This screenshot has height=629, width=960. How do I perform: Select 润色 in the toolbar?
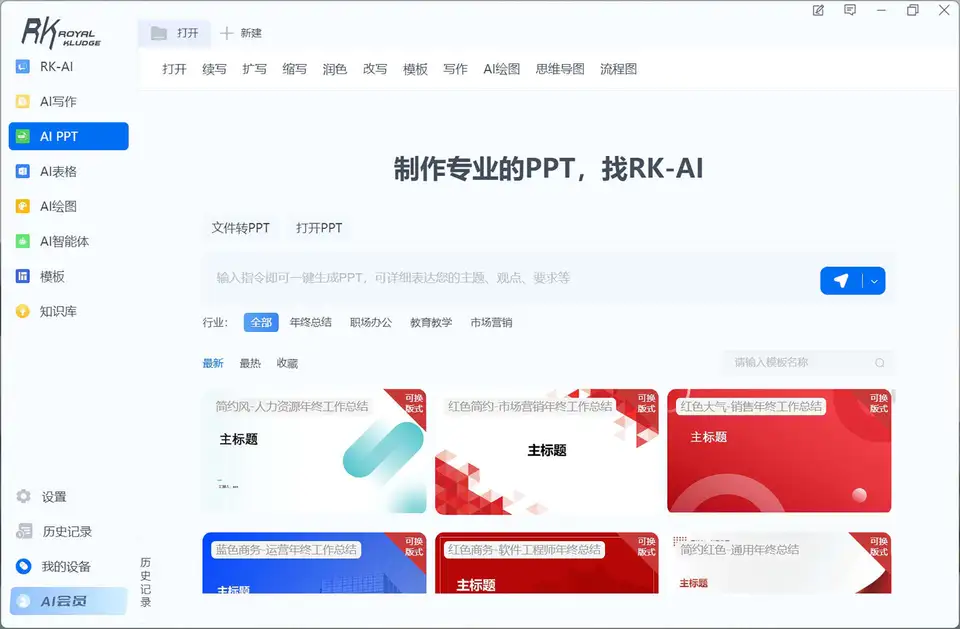pyautogui.click(x=335, y=69)
